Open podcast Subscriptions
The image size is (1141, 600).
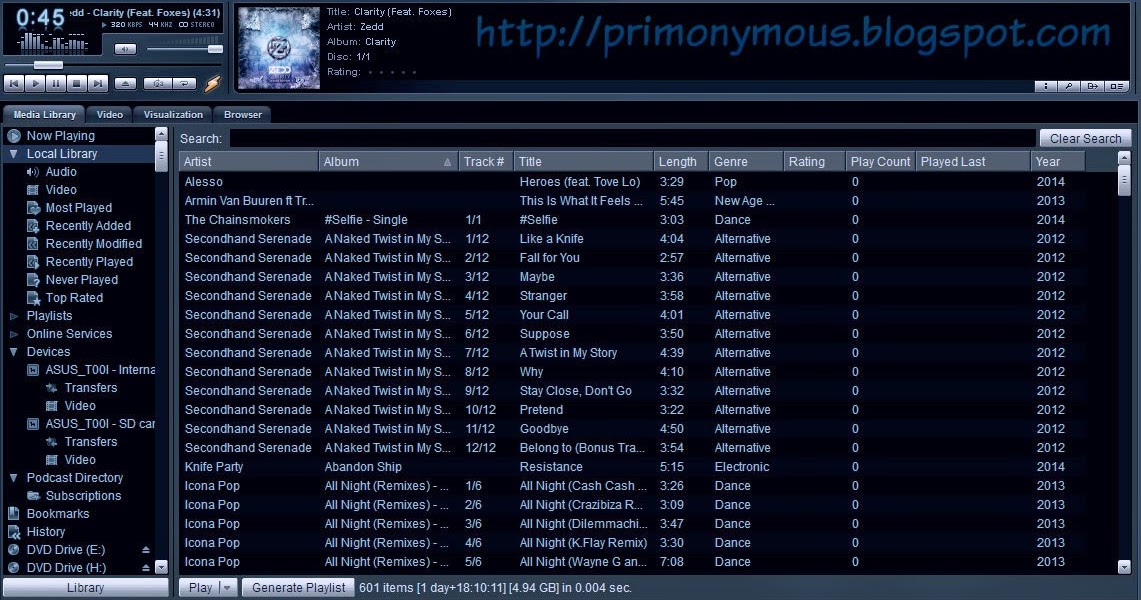coord(83,495)
